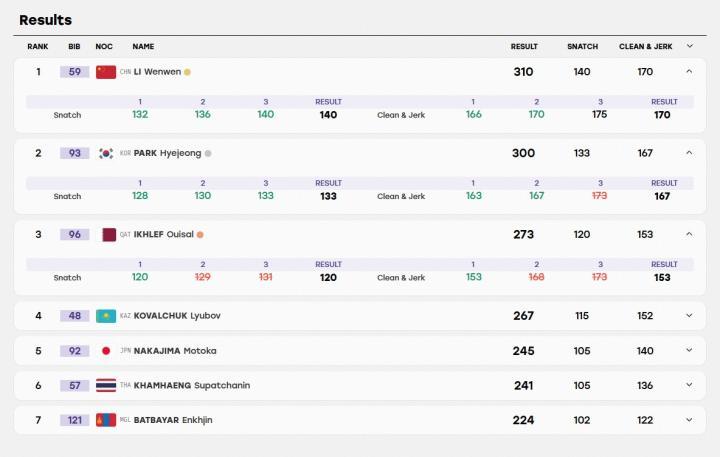Click the China flag icon
Image resolution: width=720 pixels, height=457 pixels.
point(106,72)
